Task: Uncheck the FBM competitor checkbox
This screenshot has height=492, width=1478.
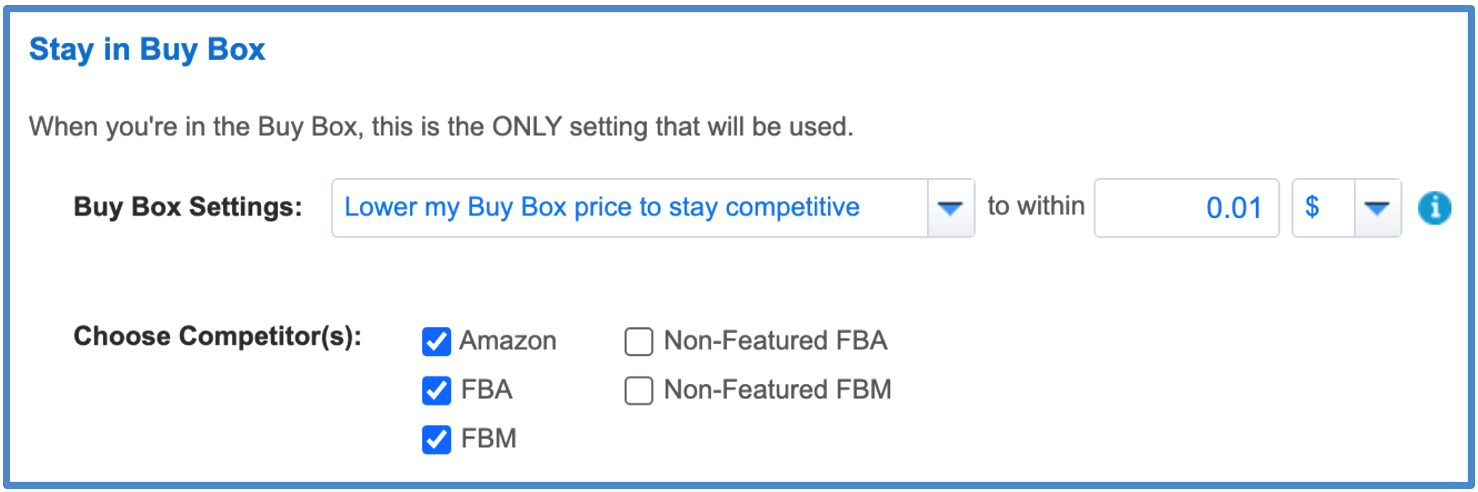Action: [x=437, y=439]
